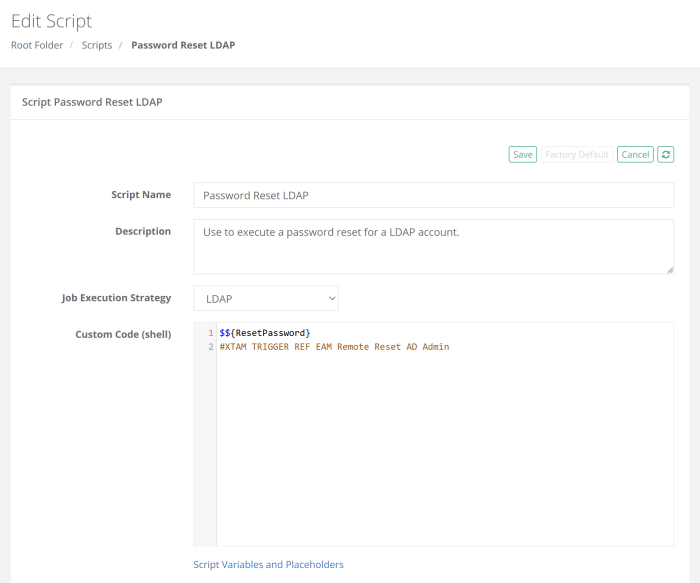Click the Password Reset LDAP breadcrumb text
Viewport: 700px width, 583px height.
[x=183, y=45]
